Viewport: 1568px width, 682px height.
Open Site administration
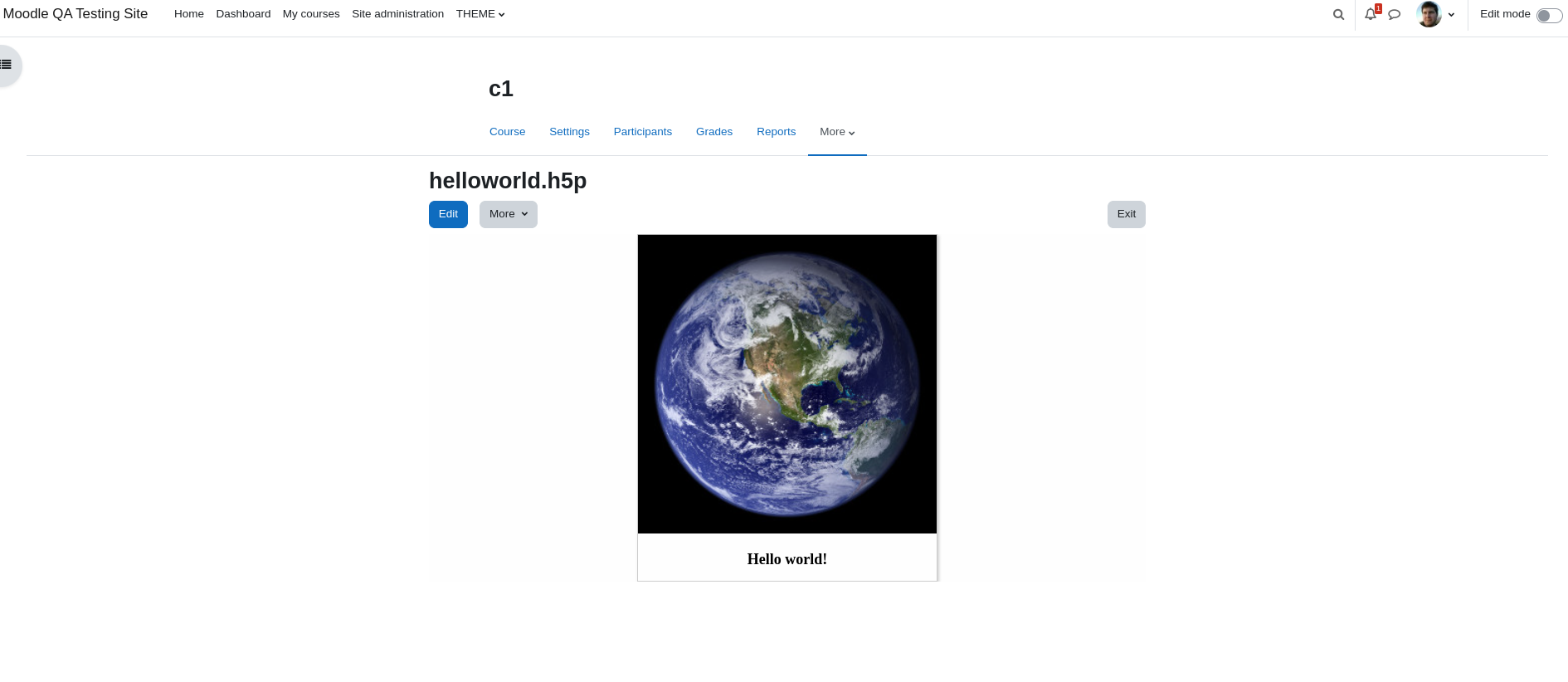[397, 14]
